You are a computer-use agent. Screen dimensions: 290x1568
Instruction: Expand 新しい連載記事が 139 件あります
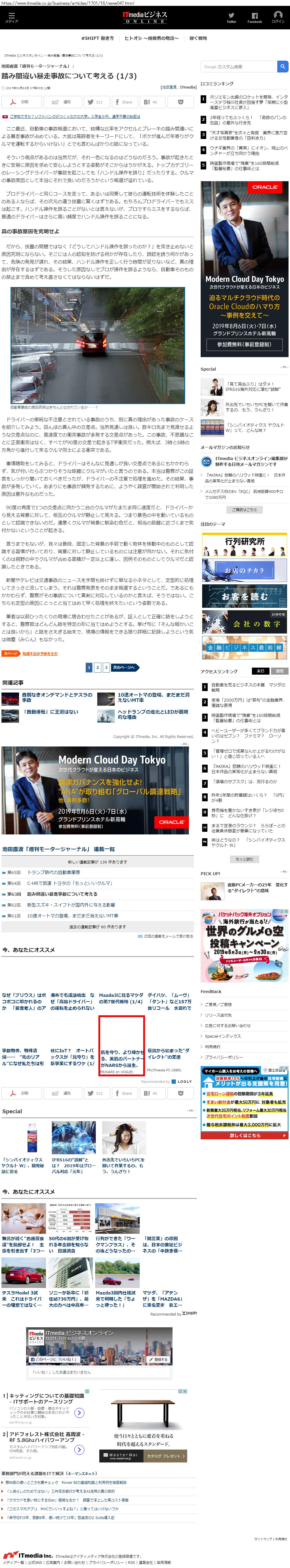[x=97, y=862]
